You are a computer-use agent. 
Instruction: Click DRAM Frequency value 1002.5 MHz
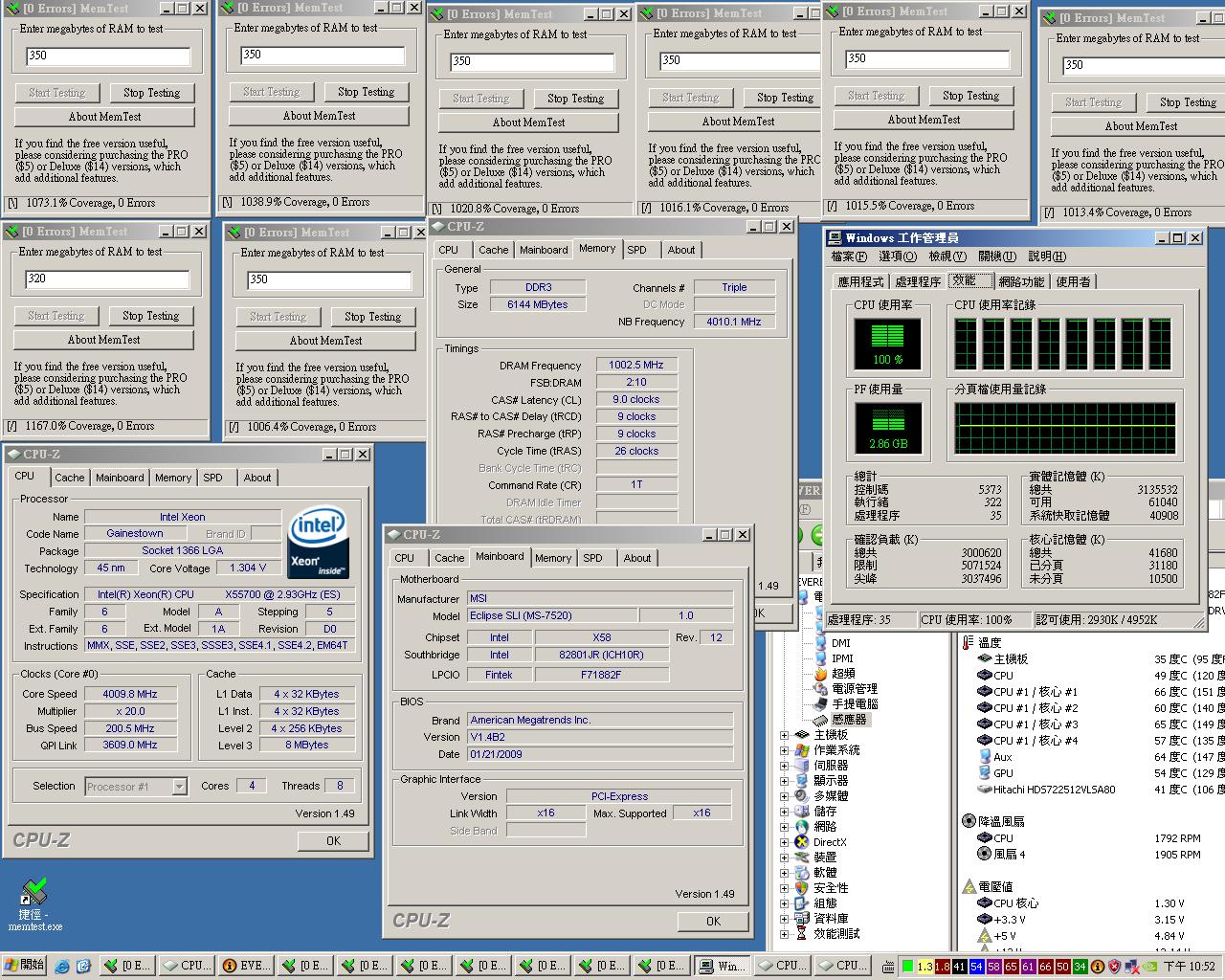[x=636, y=365]
